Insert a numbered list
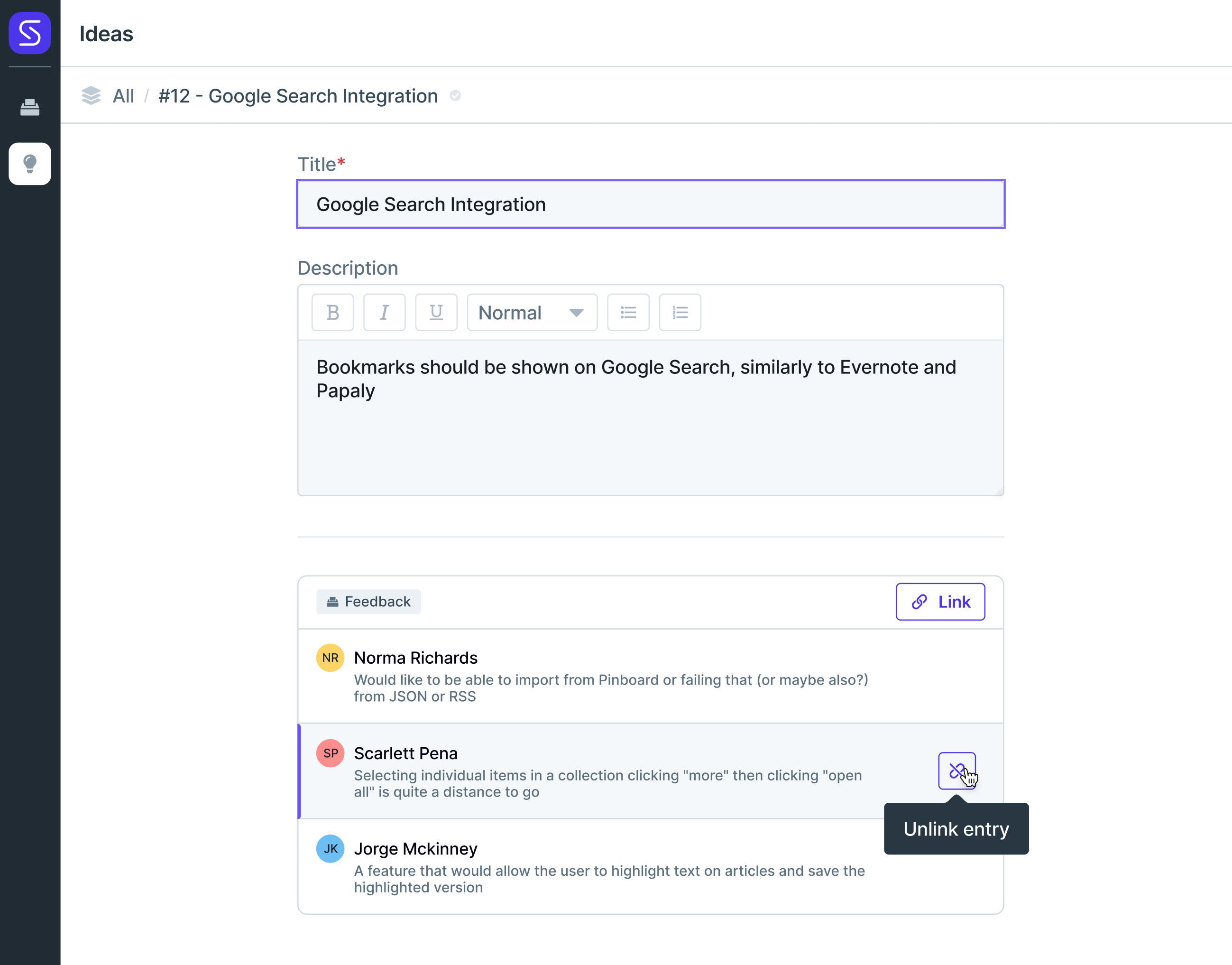Image resolution: width=1232 pixels, height=965 pixels. click(x=680, y=313)
